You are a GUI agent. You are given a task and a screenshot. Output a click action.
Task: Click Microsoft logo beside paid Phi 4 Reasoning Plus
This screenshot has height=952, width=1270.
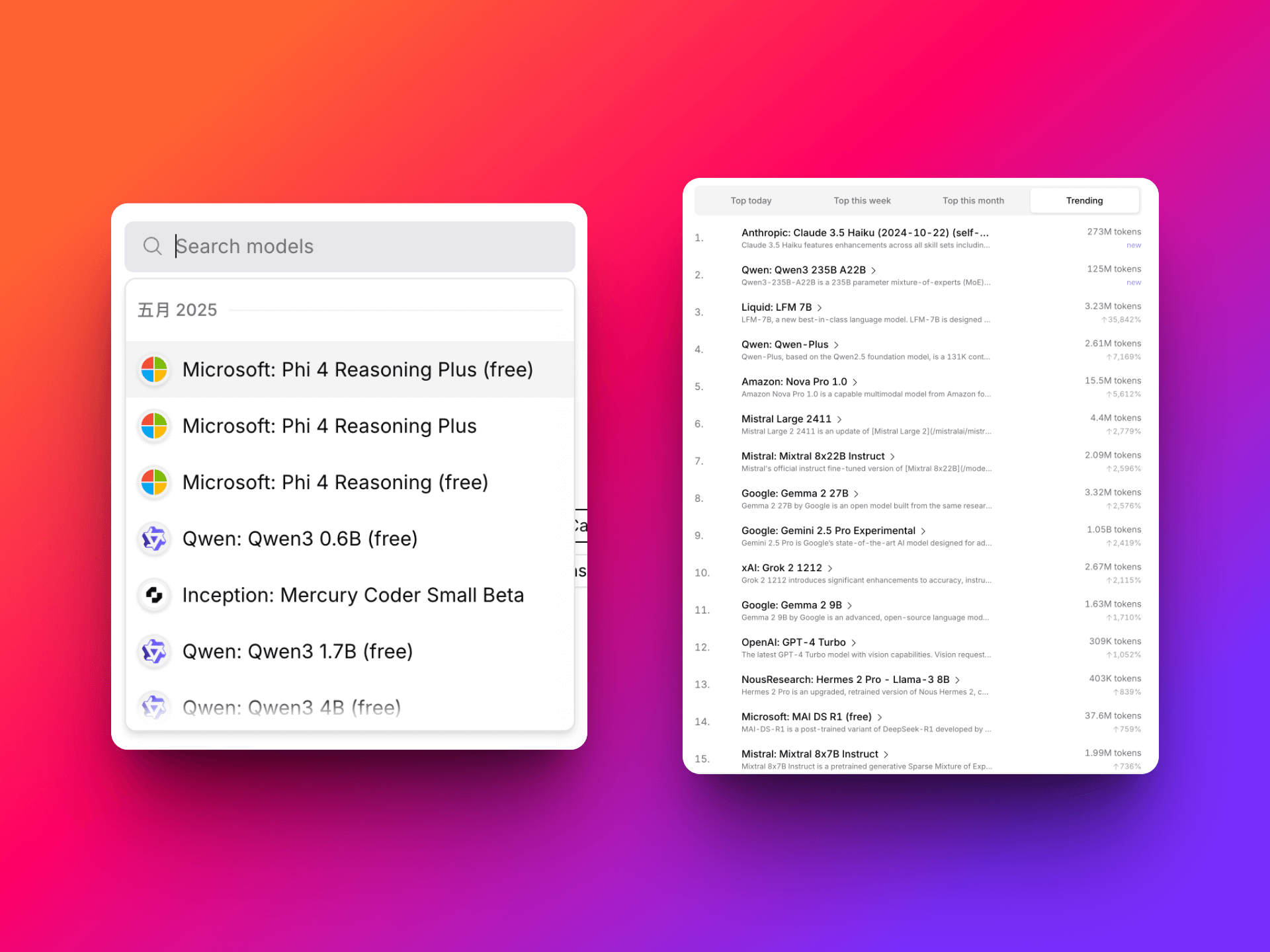click(x=154, y=426)
